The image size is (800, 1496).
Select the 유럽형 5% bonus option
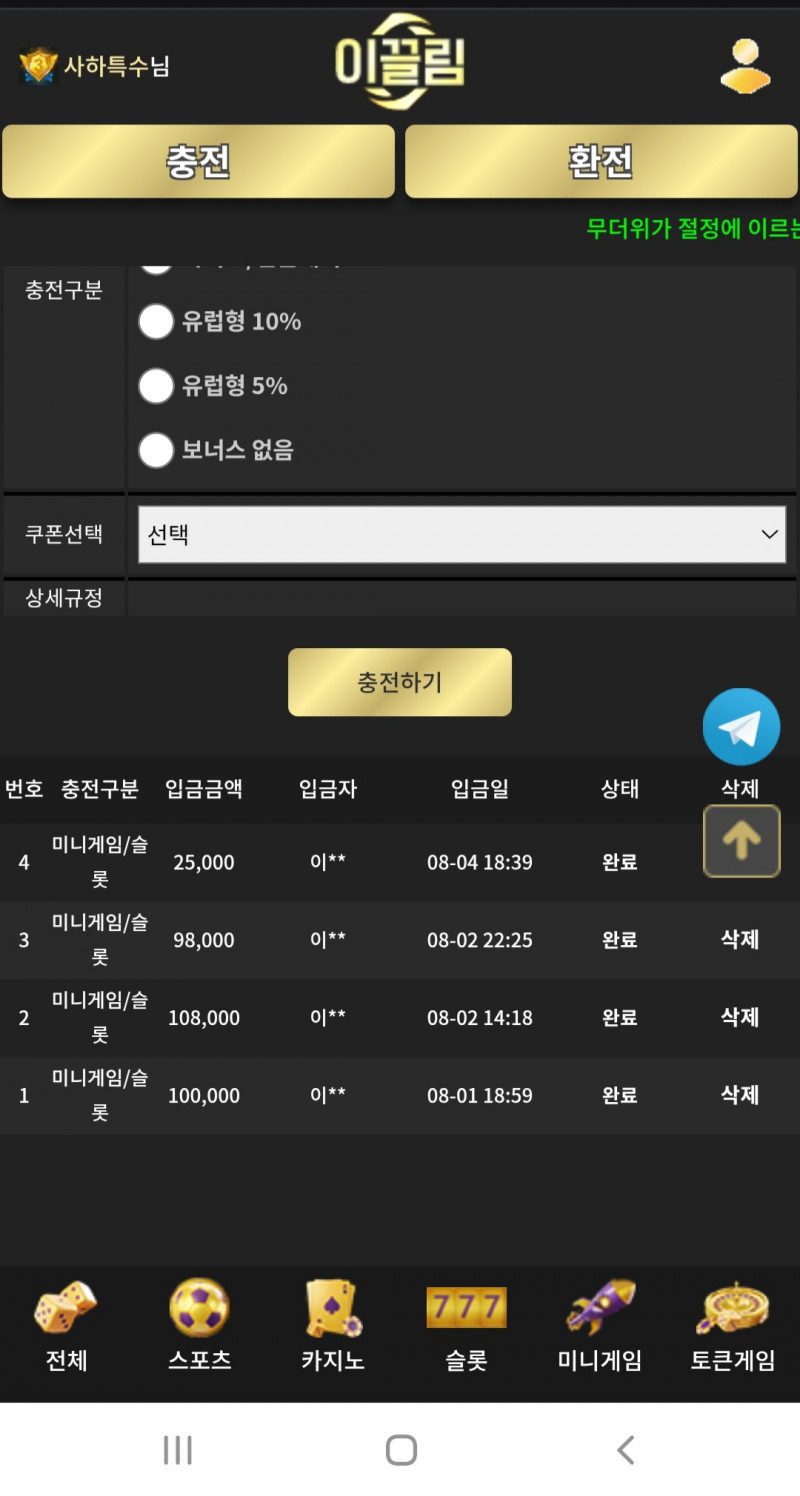click(x=156, y=386)
